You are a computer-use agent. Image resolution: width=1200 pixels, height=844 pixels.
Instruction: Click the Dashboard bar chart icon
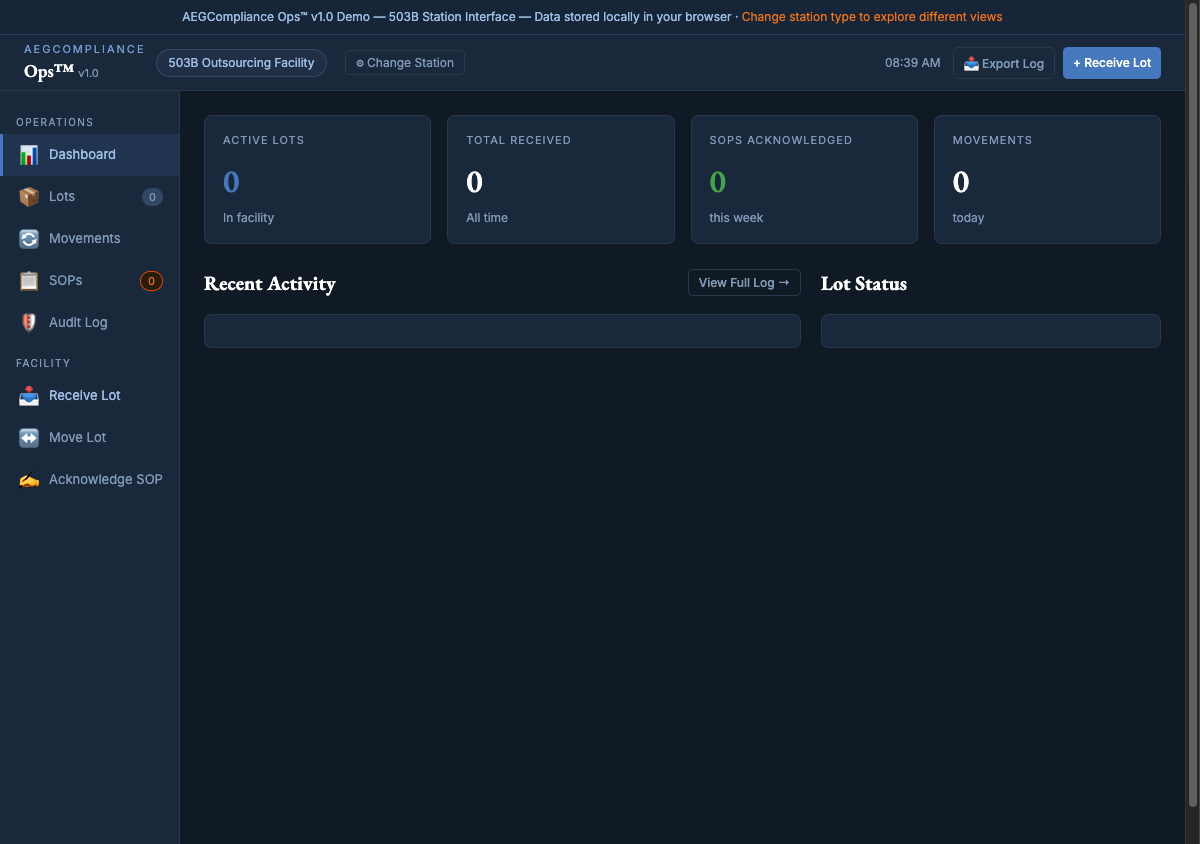coord(29,155)
